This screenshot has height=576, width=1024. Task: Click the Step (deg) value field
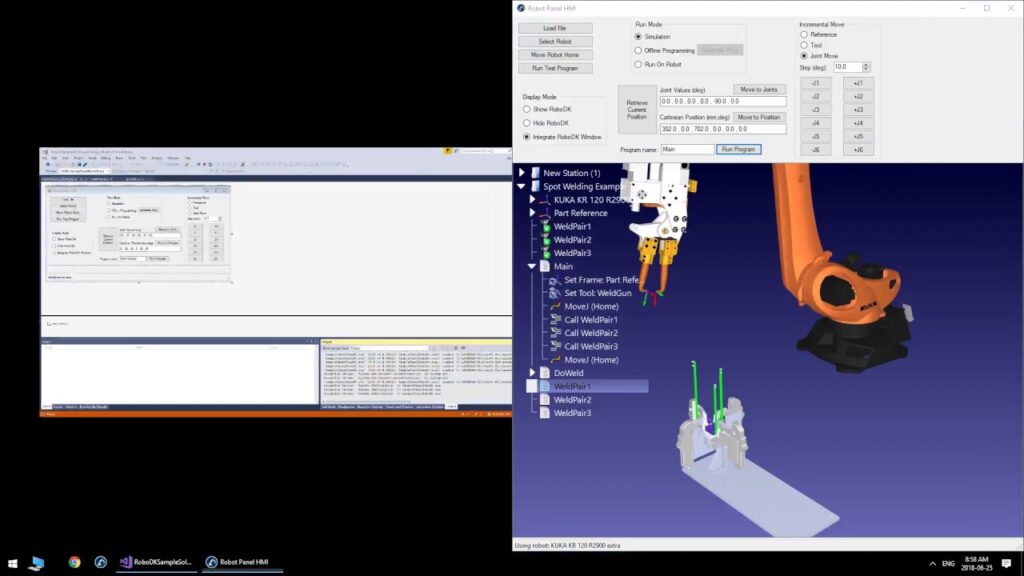848,67
